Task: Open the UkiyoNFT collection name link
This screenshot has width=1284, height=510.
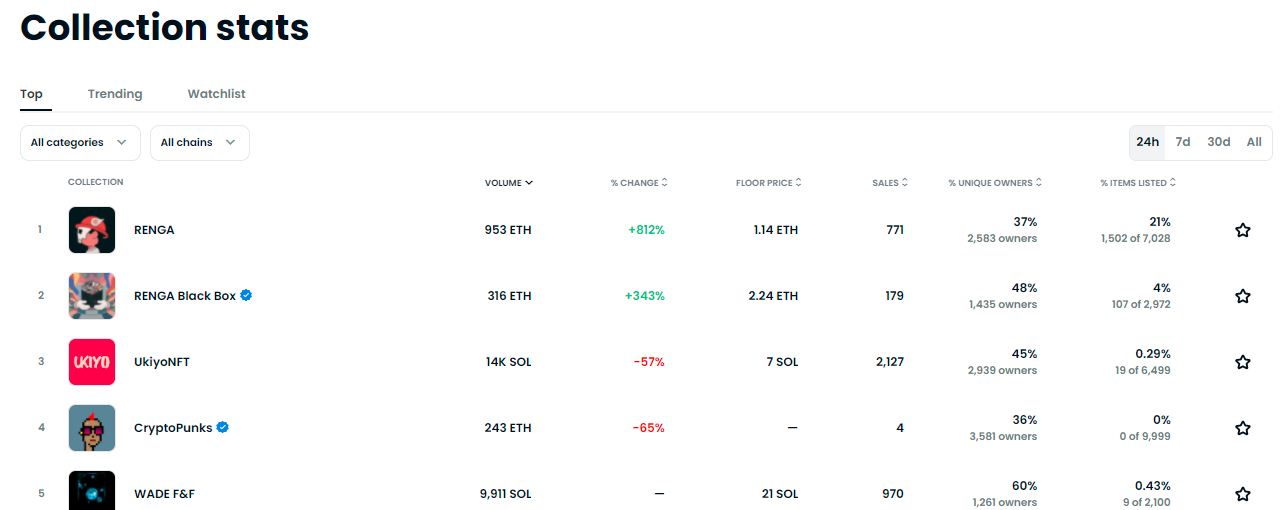Action: pyautogui.click(x=162, y=362)
